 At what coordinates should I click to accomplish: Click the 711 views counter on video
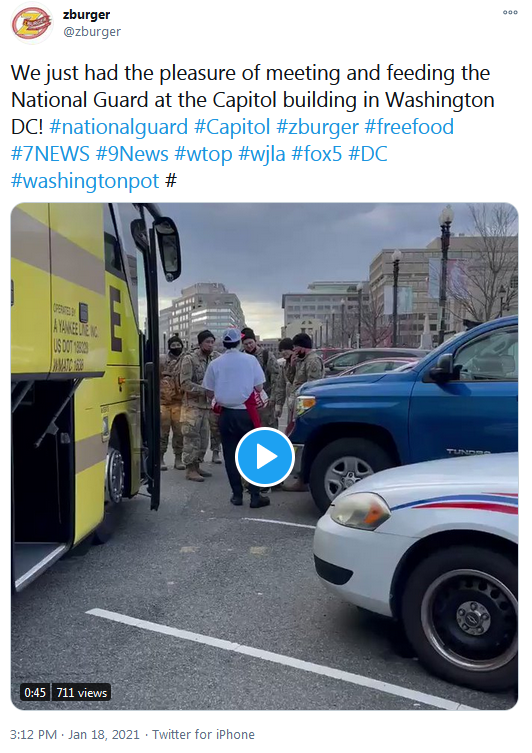[x=82, y=692]
